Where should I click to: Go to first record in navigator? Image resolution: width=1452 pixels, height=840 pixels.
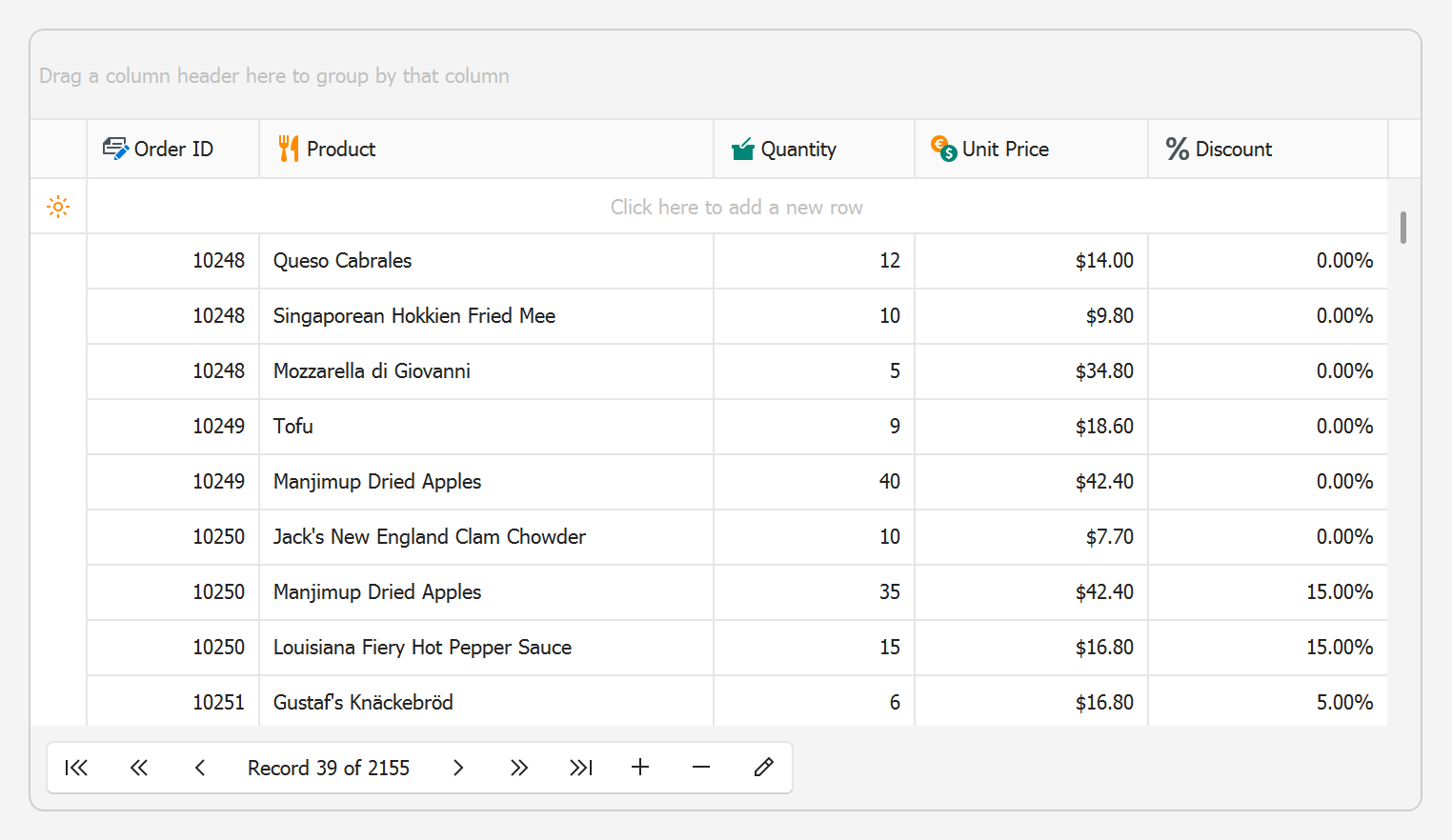click(76, 768)
